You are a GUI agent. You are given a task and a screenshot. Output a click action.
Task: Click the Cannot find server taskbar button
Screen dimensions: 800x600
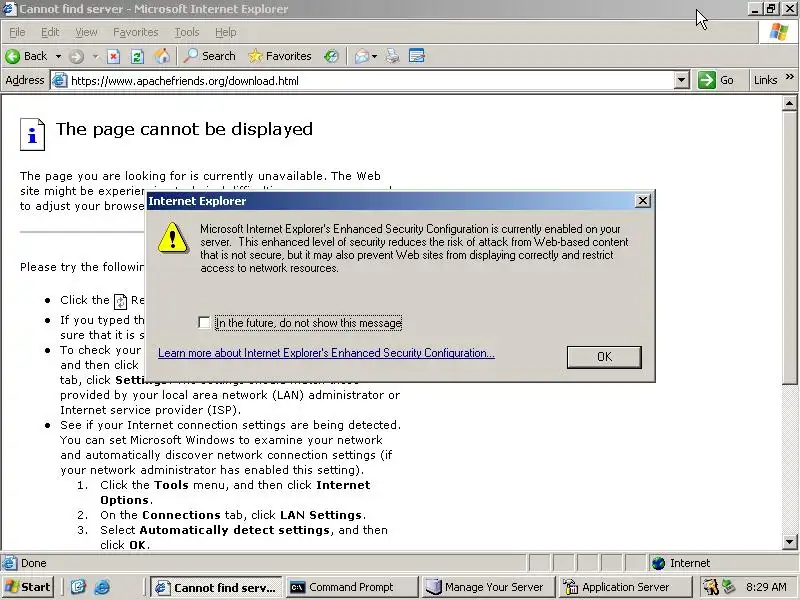(x=216, y=587)
